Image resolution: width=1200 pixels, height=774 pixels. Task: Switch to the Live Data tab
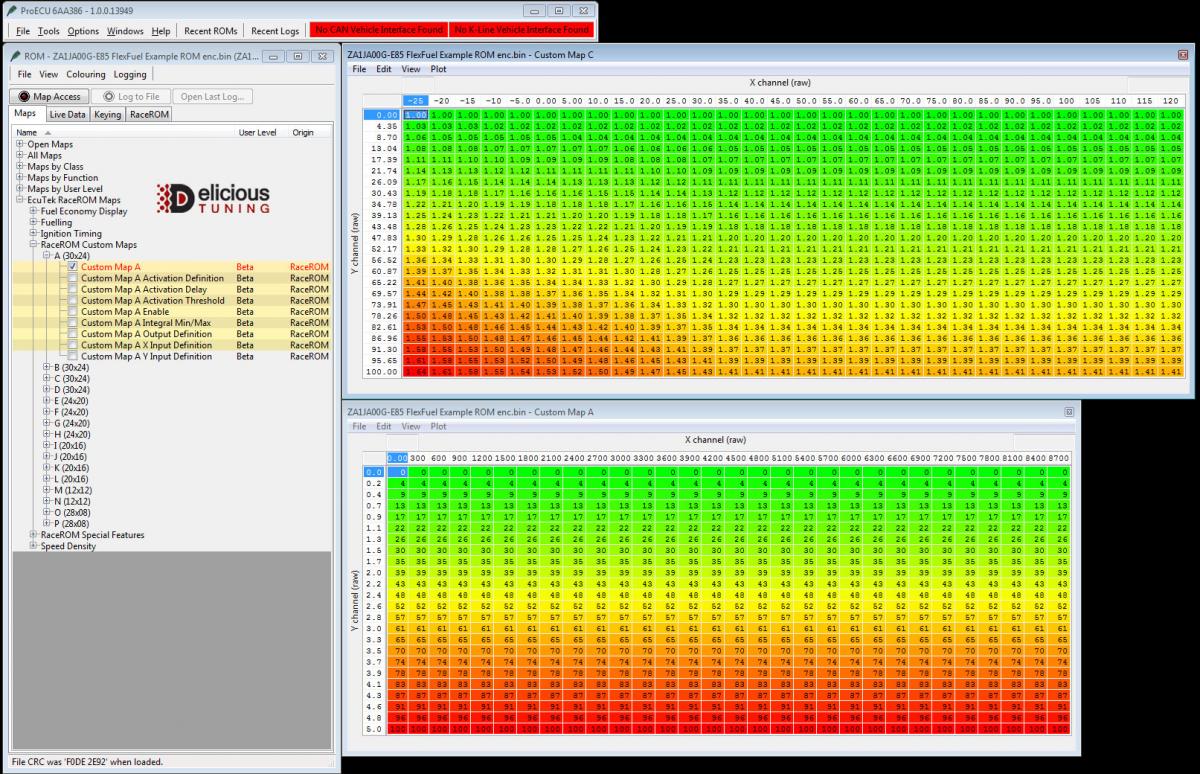(67, 115)
